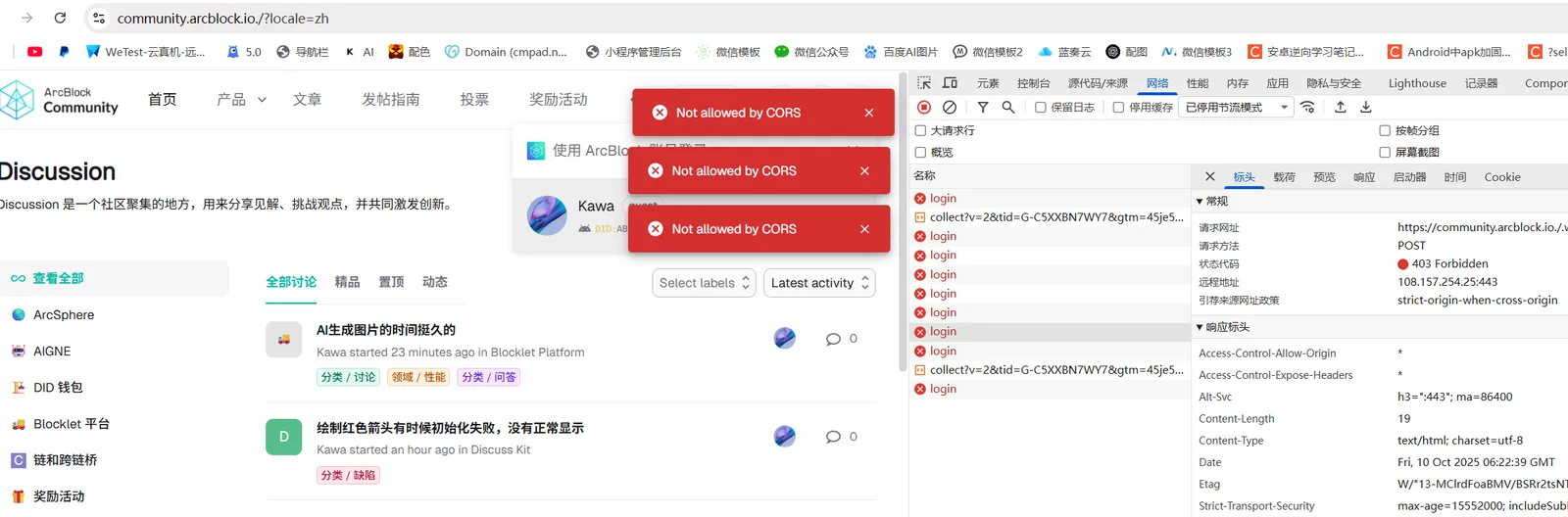Image resolution: width=1568 pixels, height=517 pixels.
Task: Expand the 产品 menu chevron
Action: click(262, 100)
